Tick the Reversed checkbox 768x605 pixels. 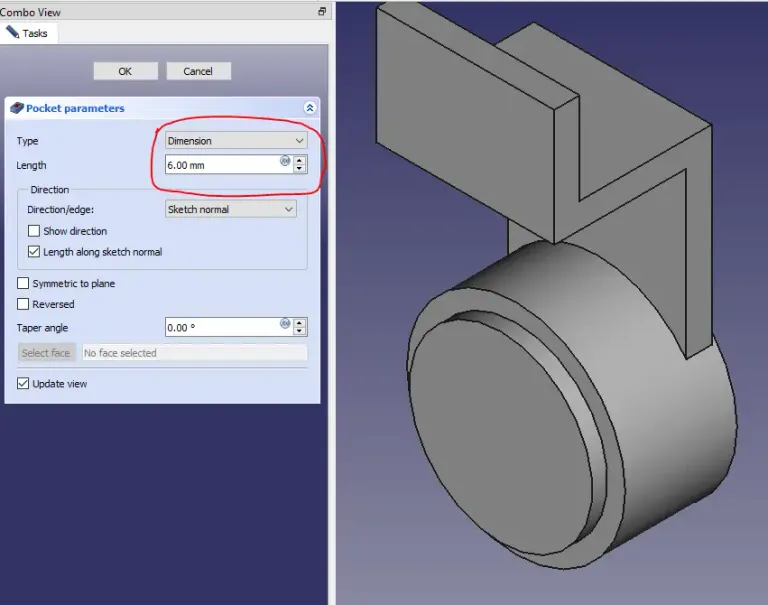pos(23,304)
